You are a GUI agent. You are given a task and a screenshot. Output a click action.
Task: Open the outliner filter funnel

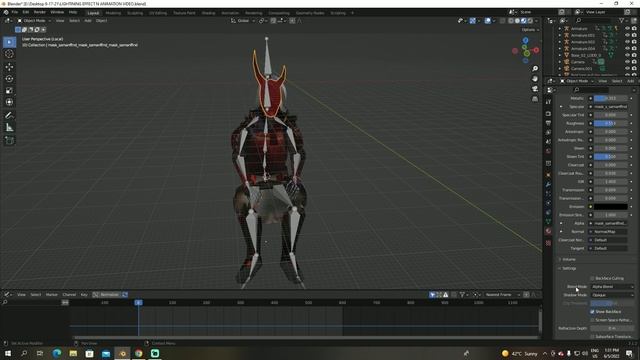click(622, 20)
